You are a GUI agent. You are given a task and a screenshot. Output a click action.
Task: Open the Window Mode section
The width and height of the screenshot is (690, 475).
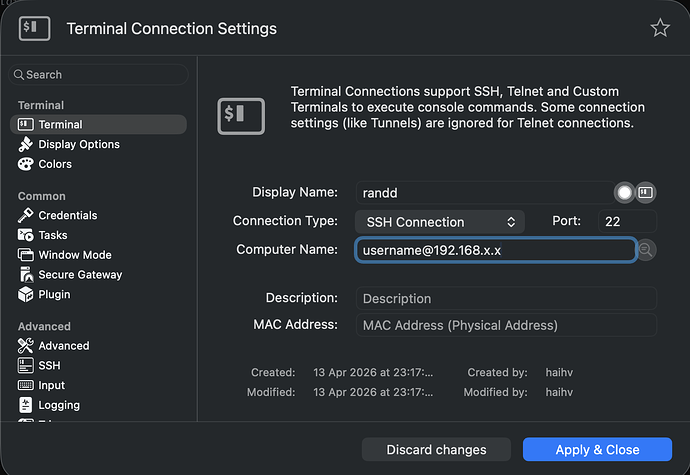pos(74,255)
